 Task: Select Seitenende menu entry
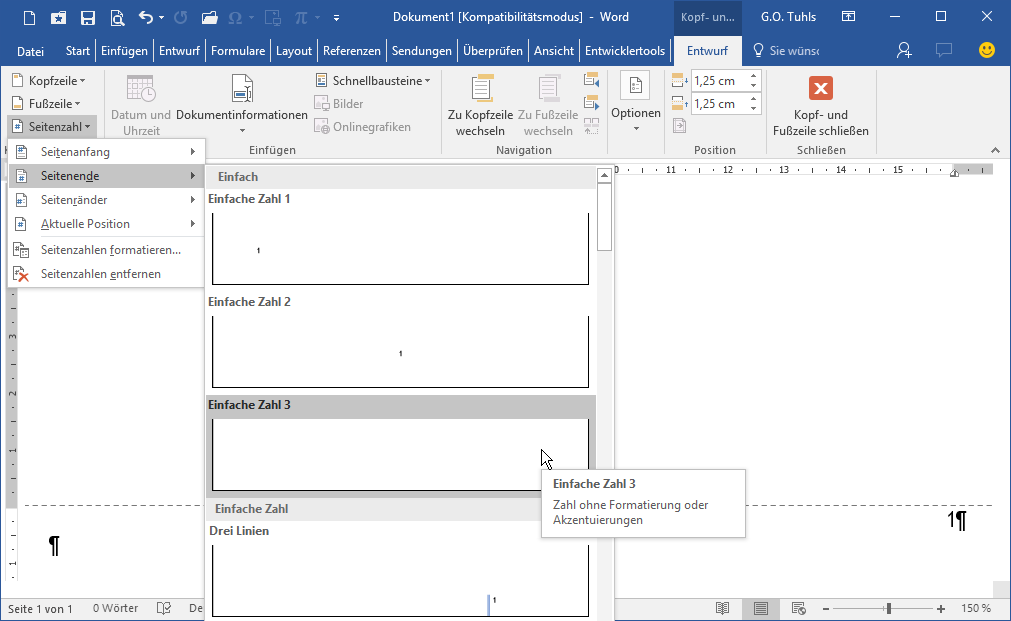pyautogui.click(x=106, y=176)
